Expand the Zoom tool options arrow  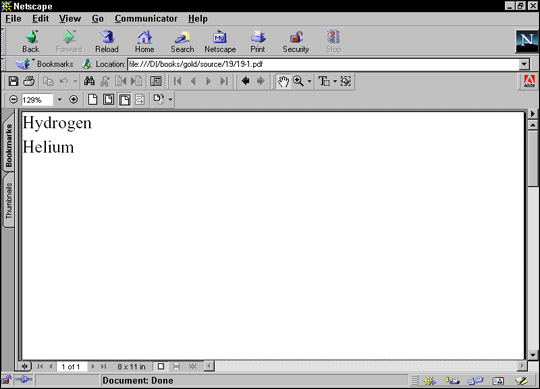[x=309, y=81]
